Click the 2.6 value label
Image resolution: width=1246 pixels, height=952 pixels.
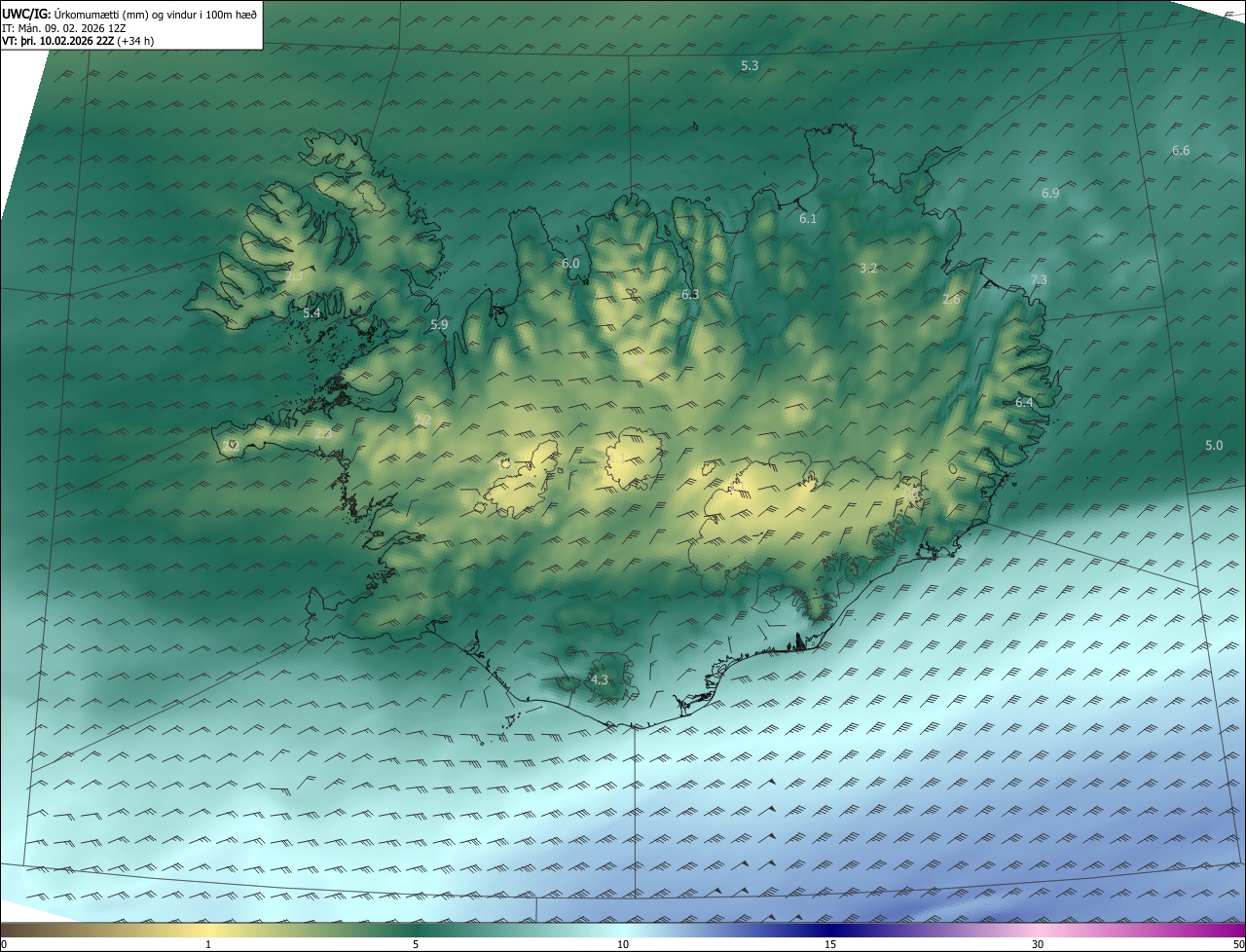951,300
